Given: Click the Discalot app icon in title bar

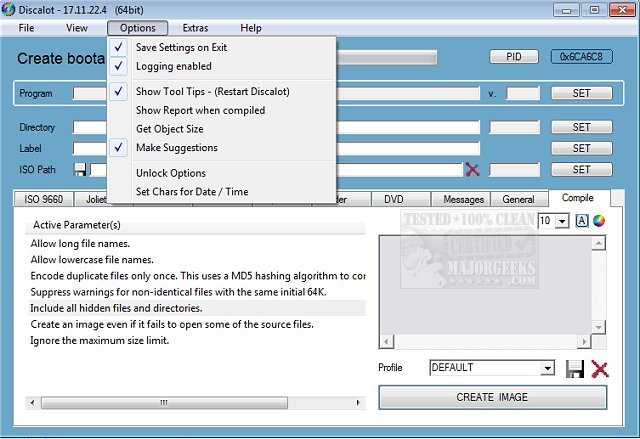Looking at the screenshot, I should (8, 9).
